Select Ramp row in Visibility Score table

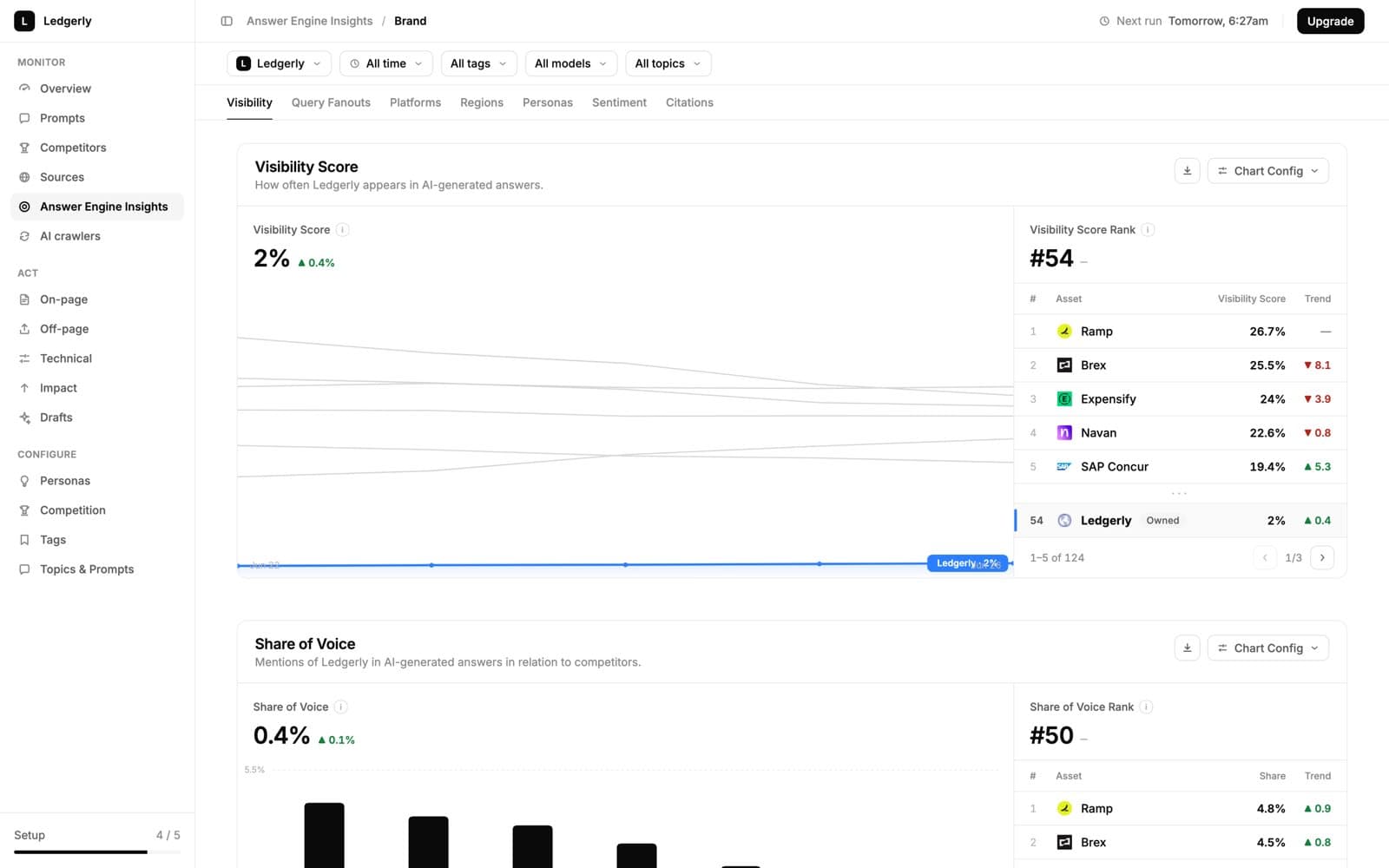coord(1180,332)
